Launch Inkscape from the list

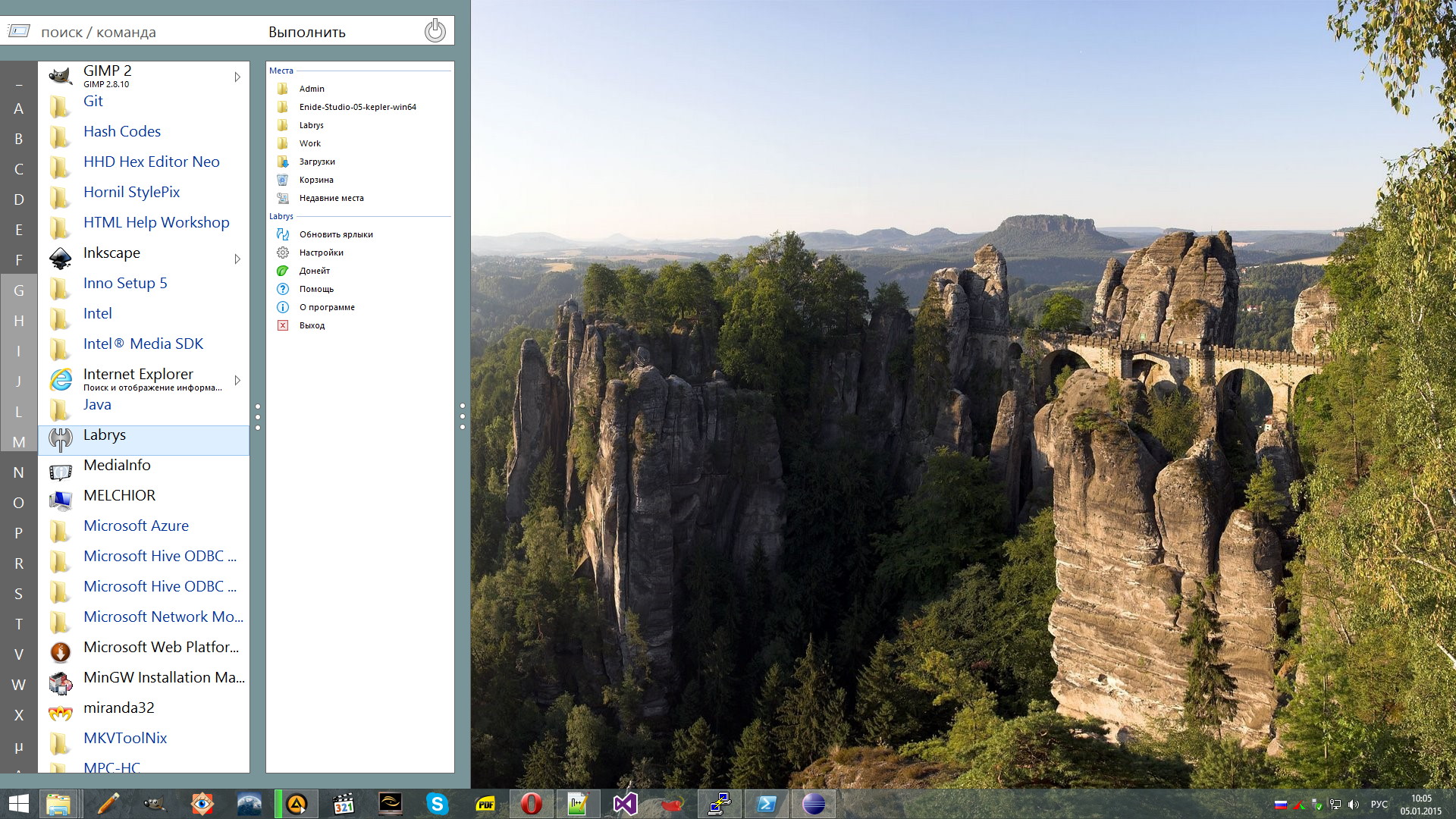pyautogui.click(x=111, y=253)
